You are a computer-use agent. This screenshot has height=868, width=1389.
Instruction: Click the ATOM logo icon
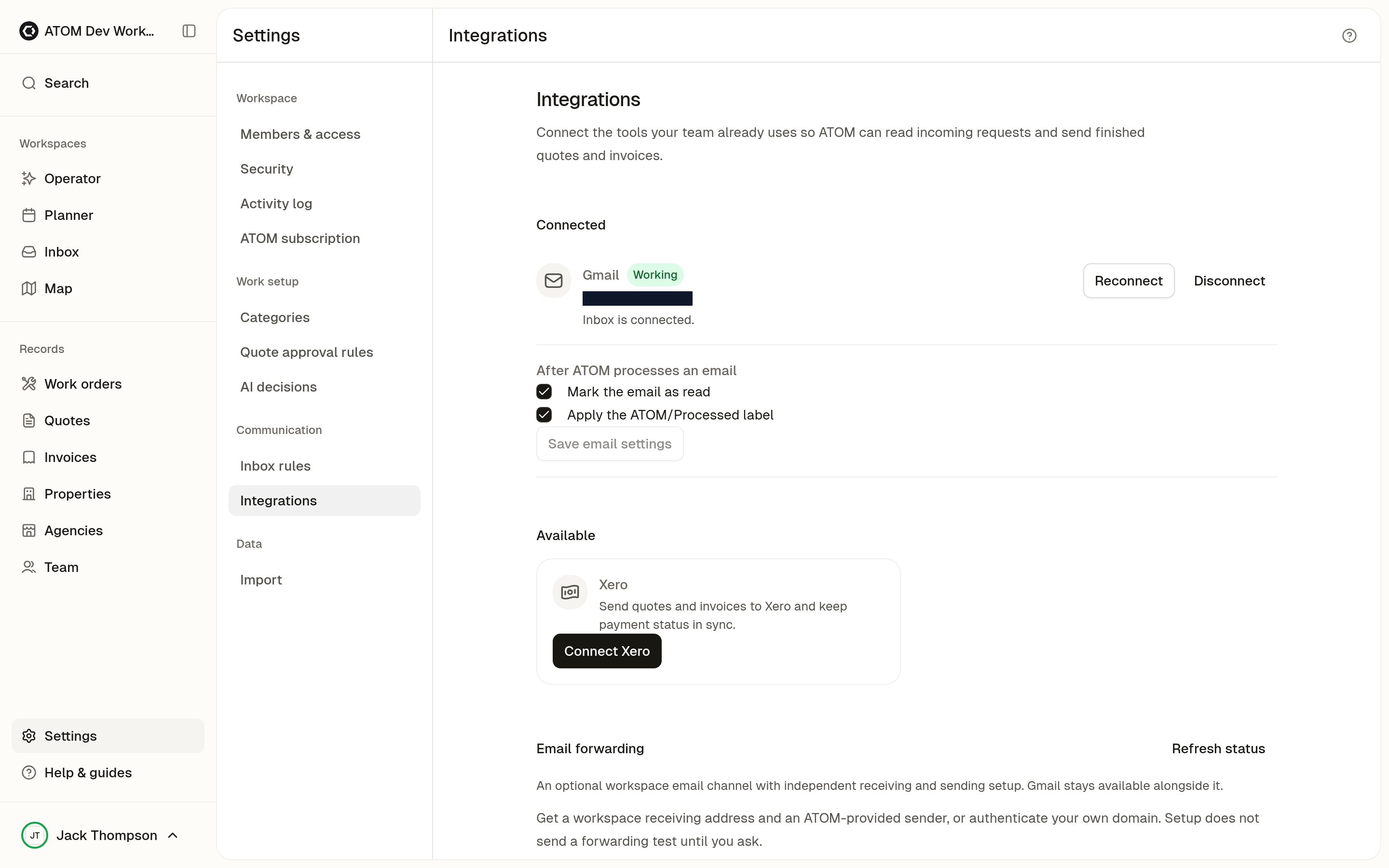click(x=29, y=31)
